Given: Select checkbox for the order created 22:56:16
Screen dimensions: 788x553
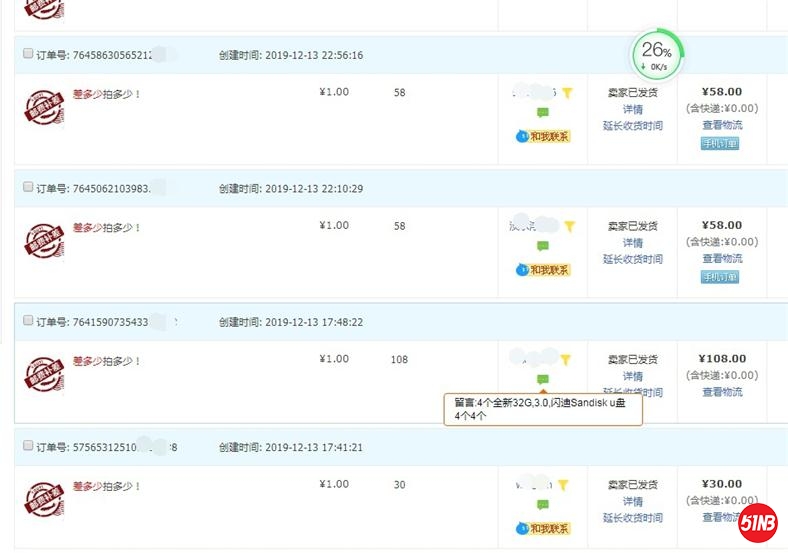Looking at the screenshot, I should click(x=28, y=54).
